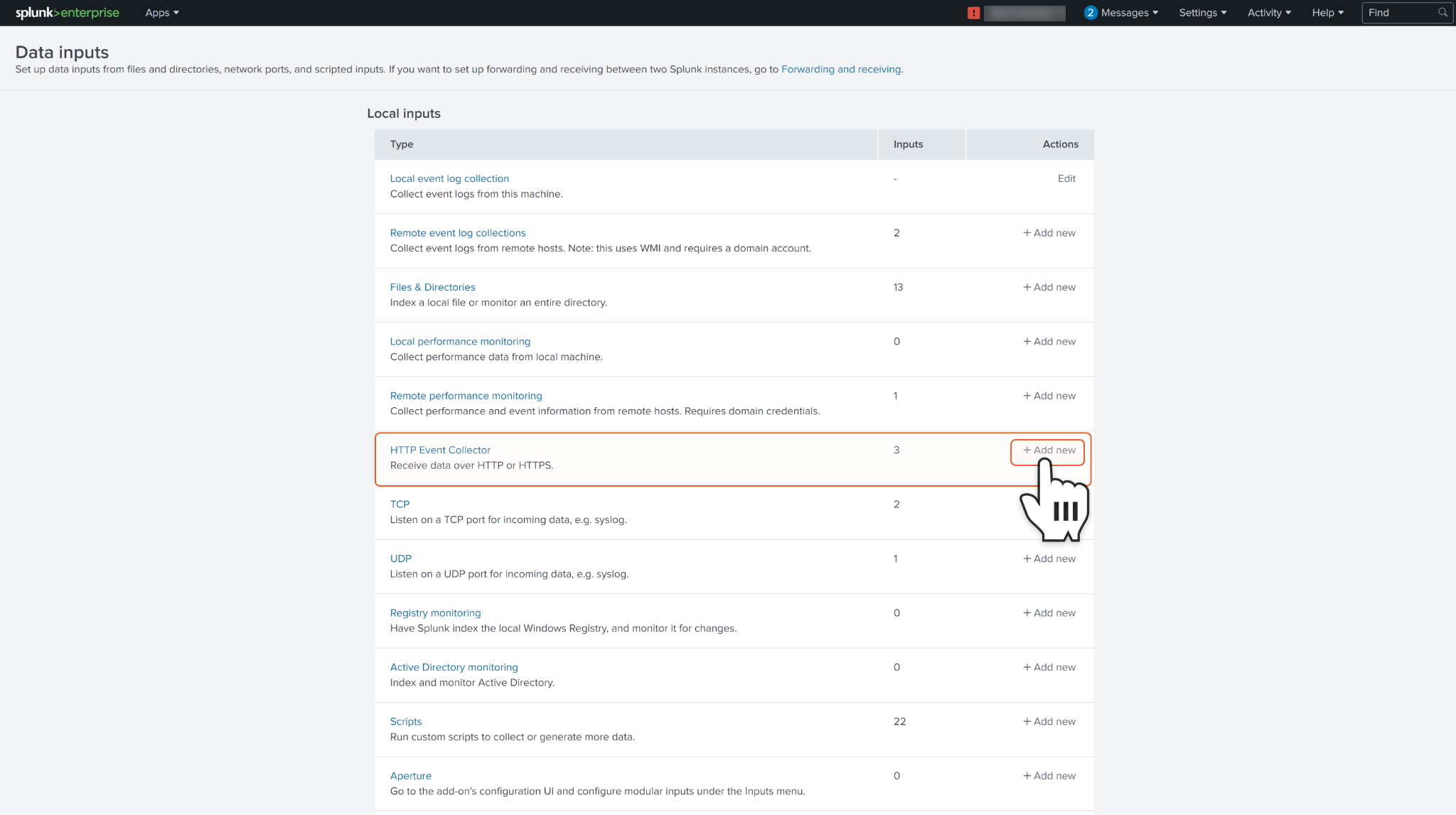This screenshot has height=815, width=1456.
Task: Add new Remote event log collection
Action: pos(1049,233)
